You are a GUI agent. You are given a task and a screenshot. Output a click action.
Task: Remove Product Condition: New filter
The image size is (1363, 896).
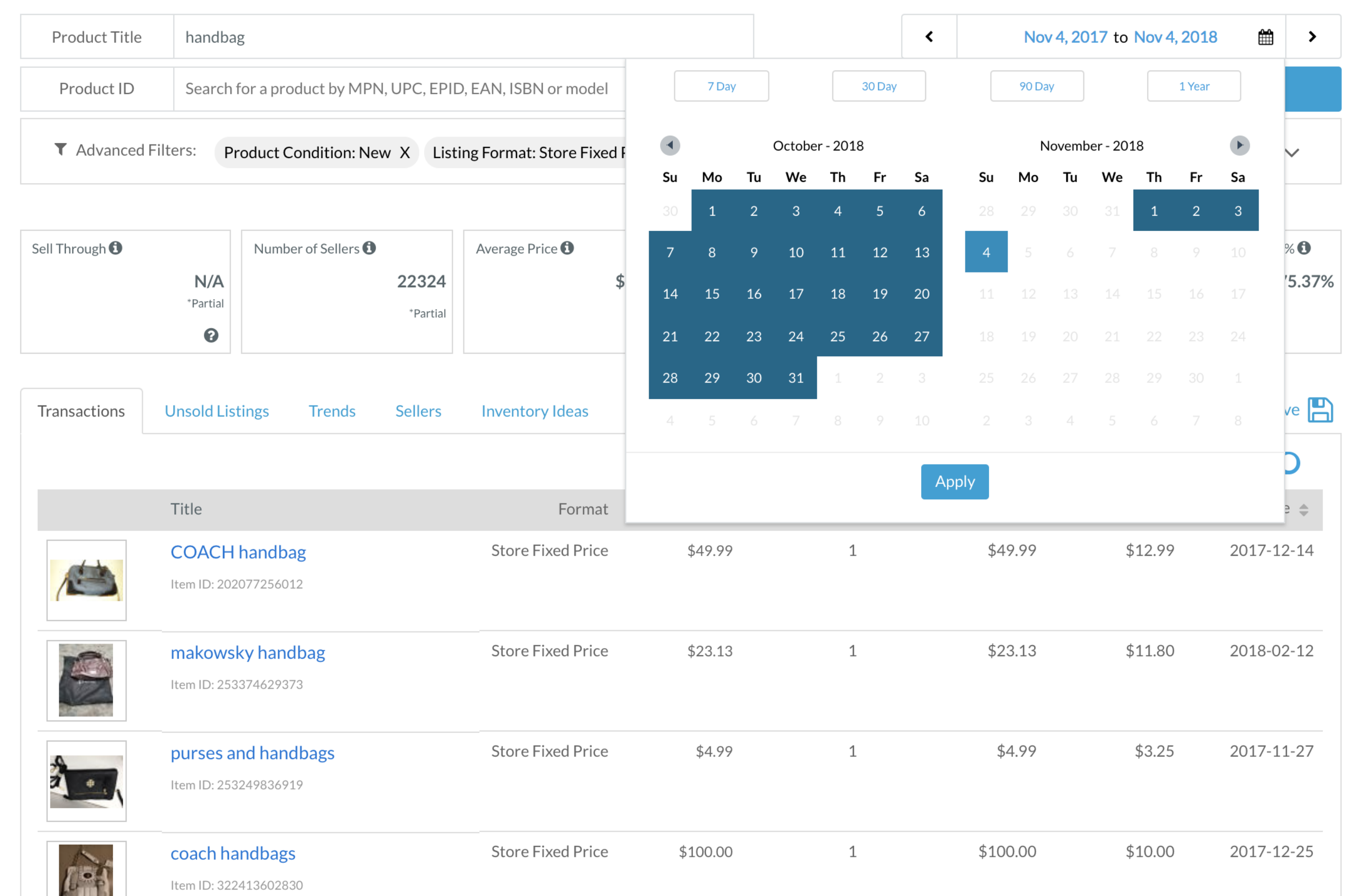404,153
